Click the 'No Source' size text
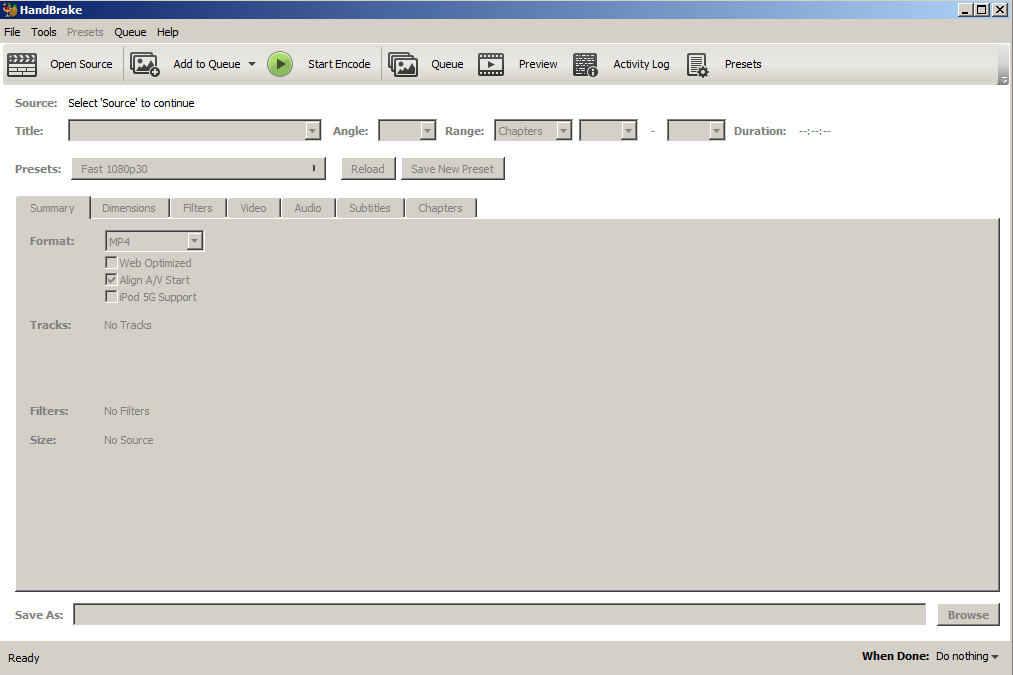 pyautogui.click(x=129, y=440)
